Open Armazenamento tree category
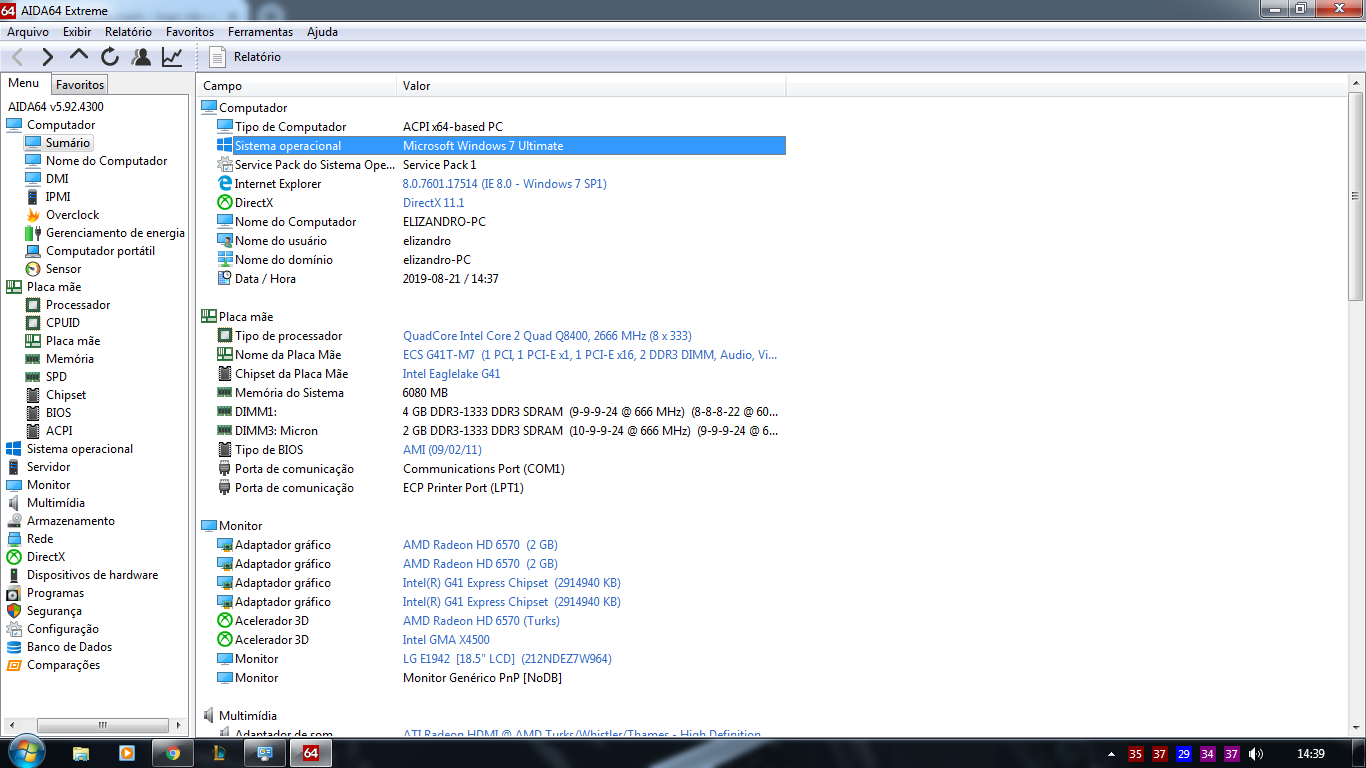Image resolution: width=1366 pixels, height=768 pixels. 71,521
